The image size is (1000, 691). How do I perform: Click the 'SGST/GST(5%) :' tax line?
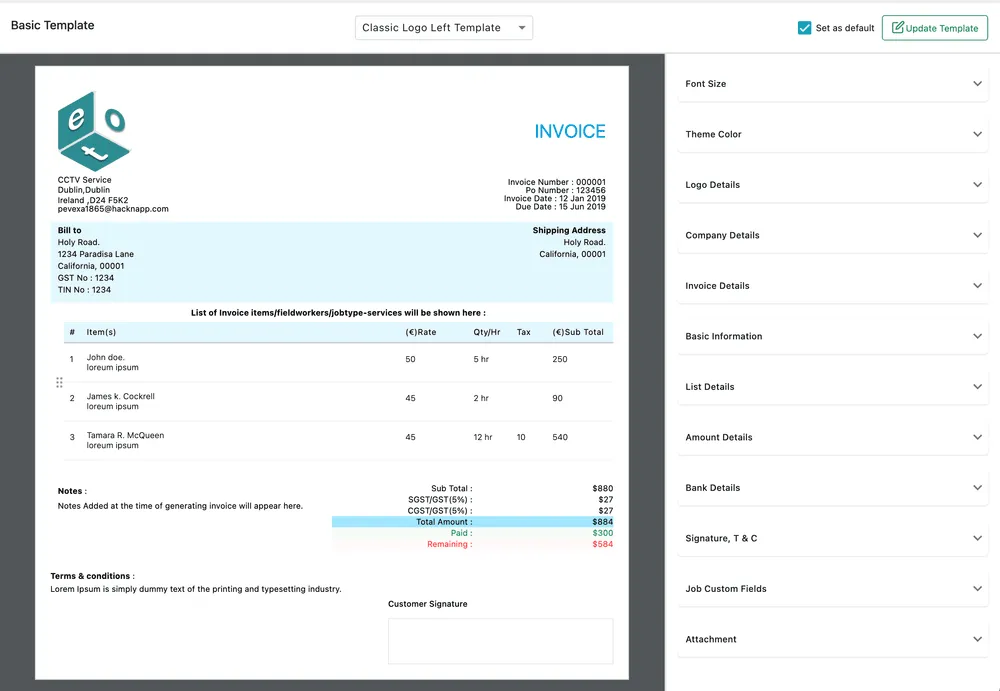click(473, 500)
